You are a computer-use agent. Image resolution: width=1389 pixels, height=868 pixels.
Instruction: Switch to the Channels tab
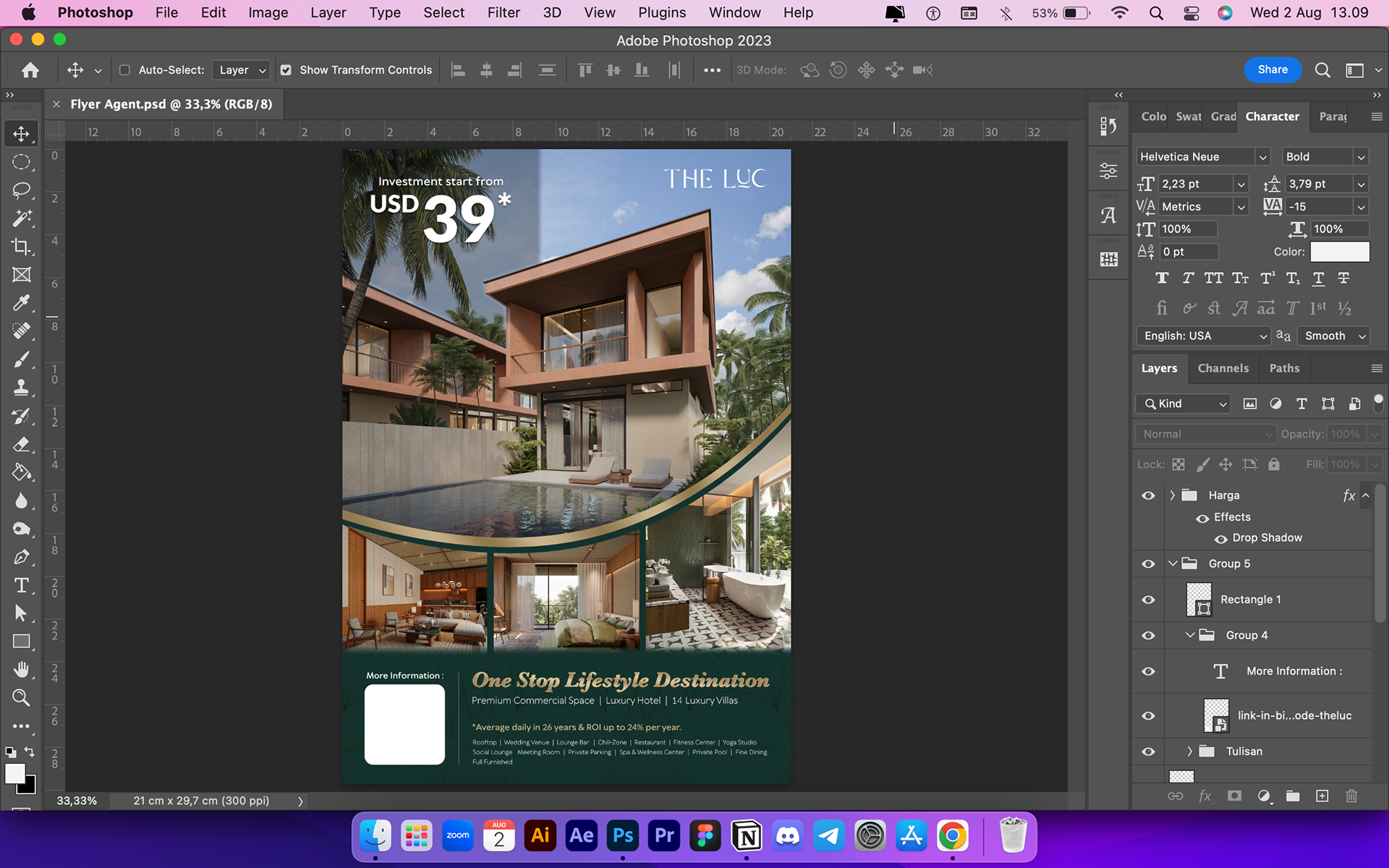[1223, 368]
